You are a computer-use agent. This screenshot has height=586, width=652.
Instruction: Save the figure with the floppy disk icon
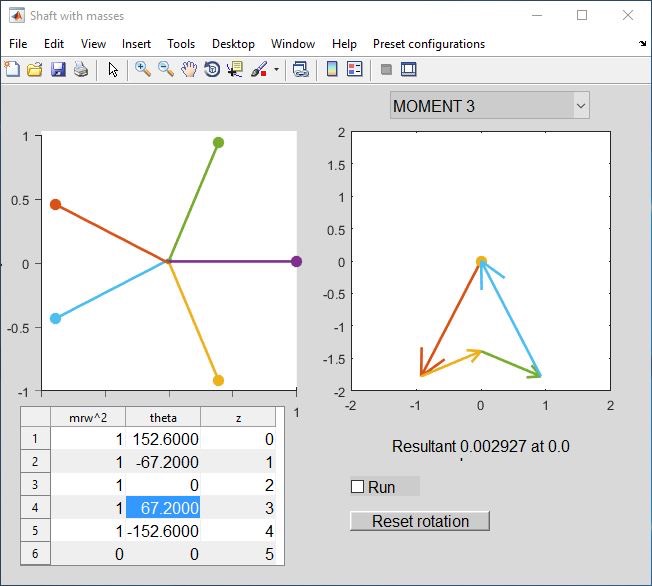pos(57,69)
